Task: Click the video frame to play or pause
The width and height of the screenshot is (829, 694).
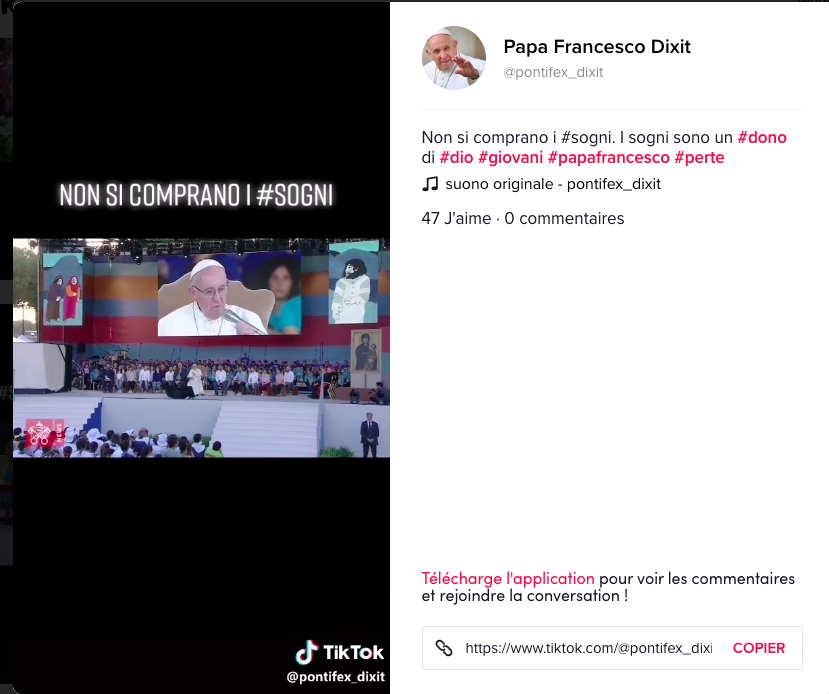Action: coord(201,347)
